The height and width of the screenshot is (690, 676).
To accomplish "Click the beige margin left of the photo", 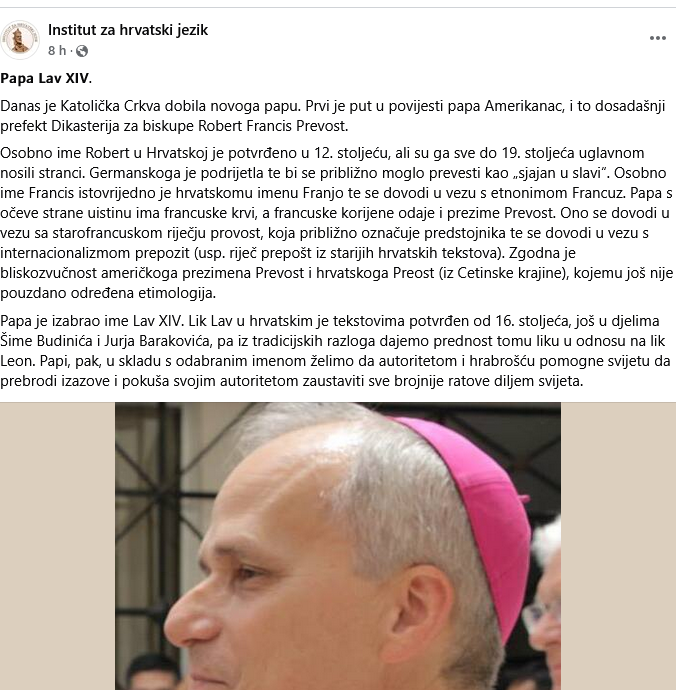I will coord(57,546).
